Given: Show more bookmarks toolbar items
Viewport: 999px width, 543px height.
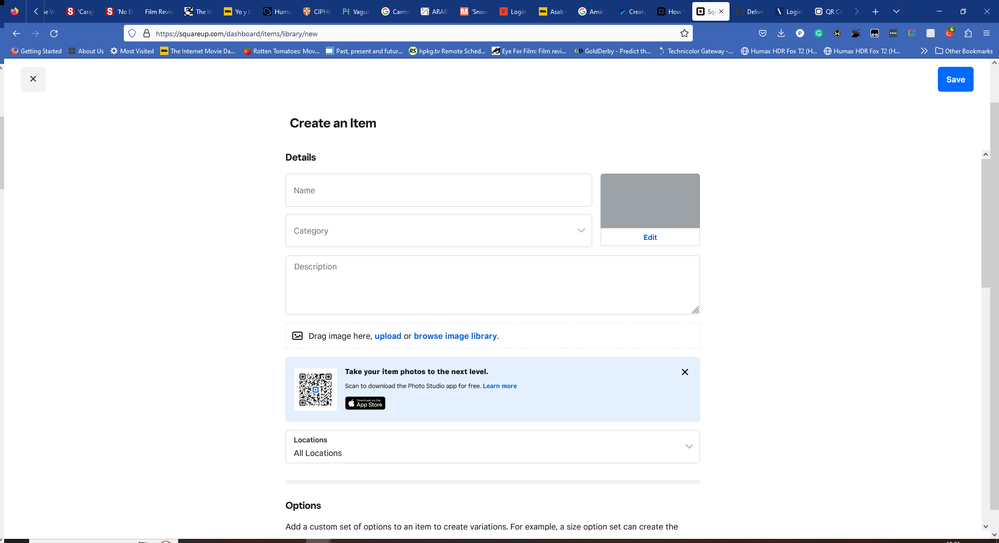Looking at the screenshot, I should 923,51.
